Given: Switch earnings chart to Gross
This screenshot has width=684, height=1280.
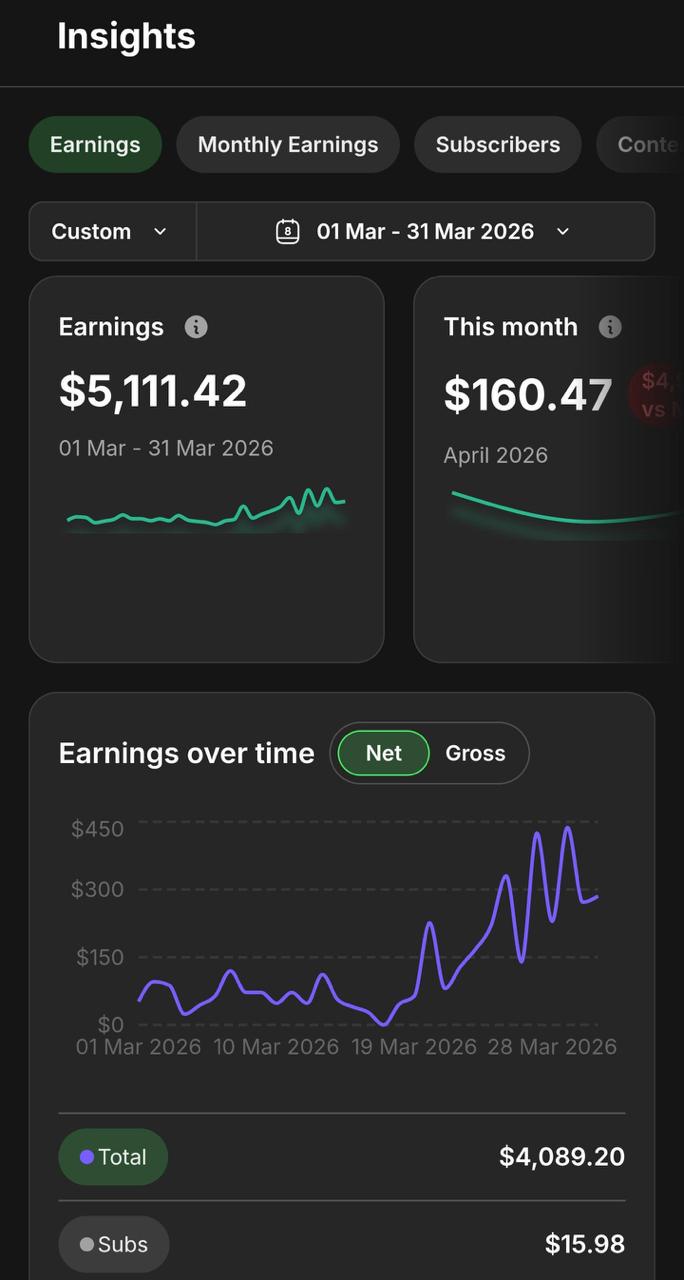Looking at the screenshot, I should tap(475, 753).
